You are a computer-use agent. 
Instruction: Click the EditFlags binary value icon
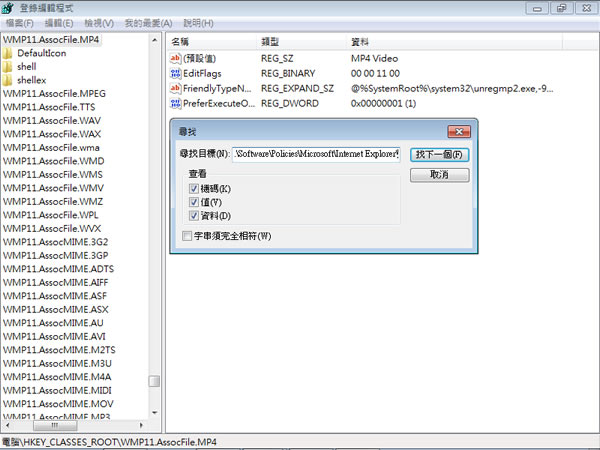pos(175,73)
